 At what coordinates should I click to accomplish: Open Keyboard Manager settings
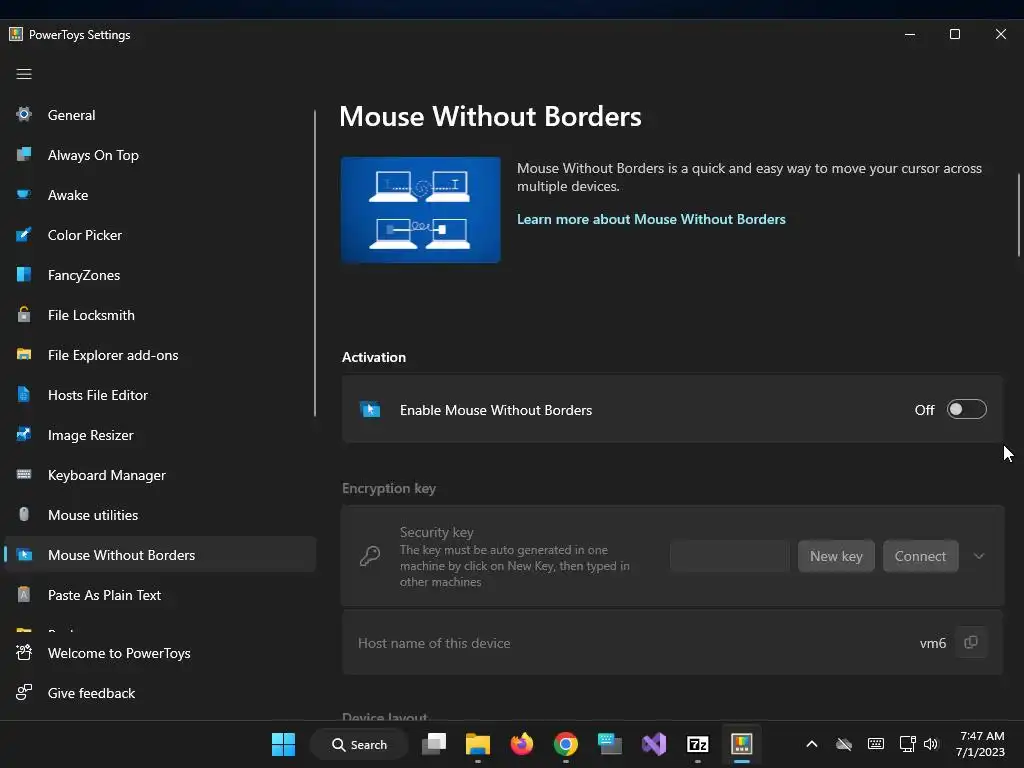pos(159,475)
